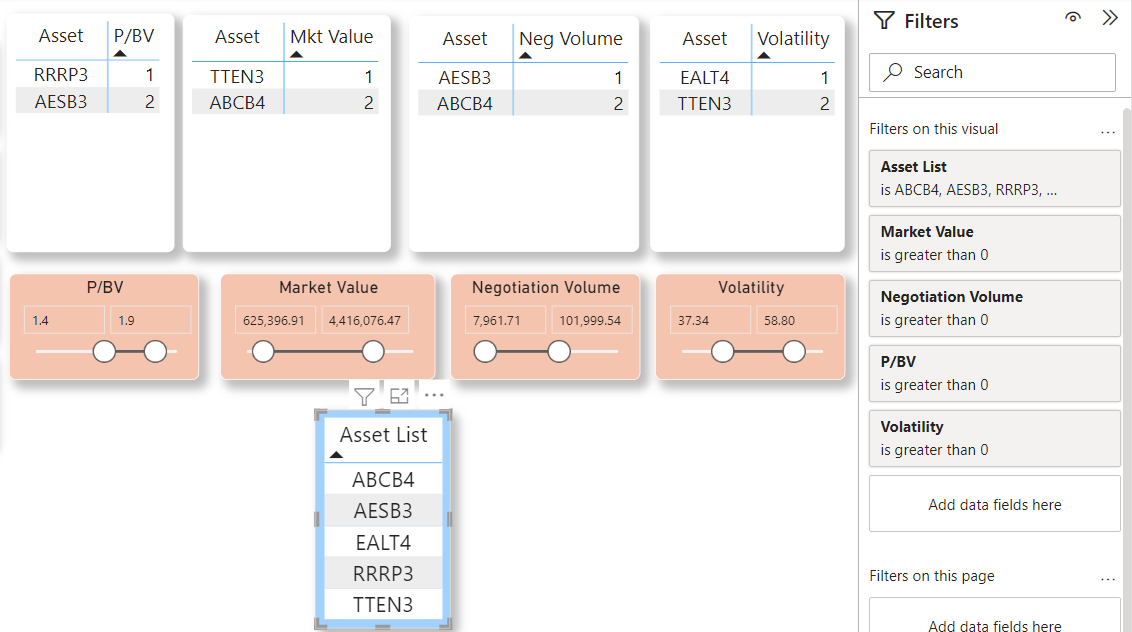The height and width of the screenshot is (632, 1132).
Task: Expand the P/BV filter card
Action: (994, 373)
